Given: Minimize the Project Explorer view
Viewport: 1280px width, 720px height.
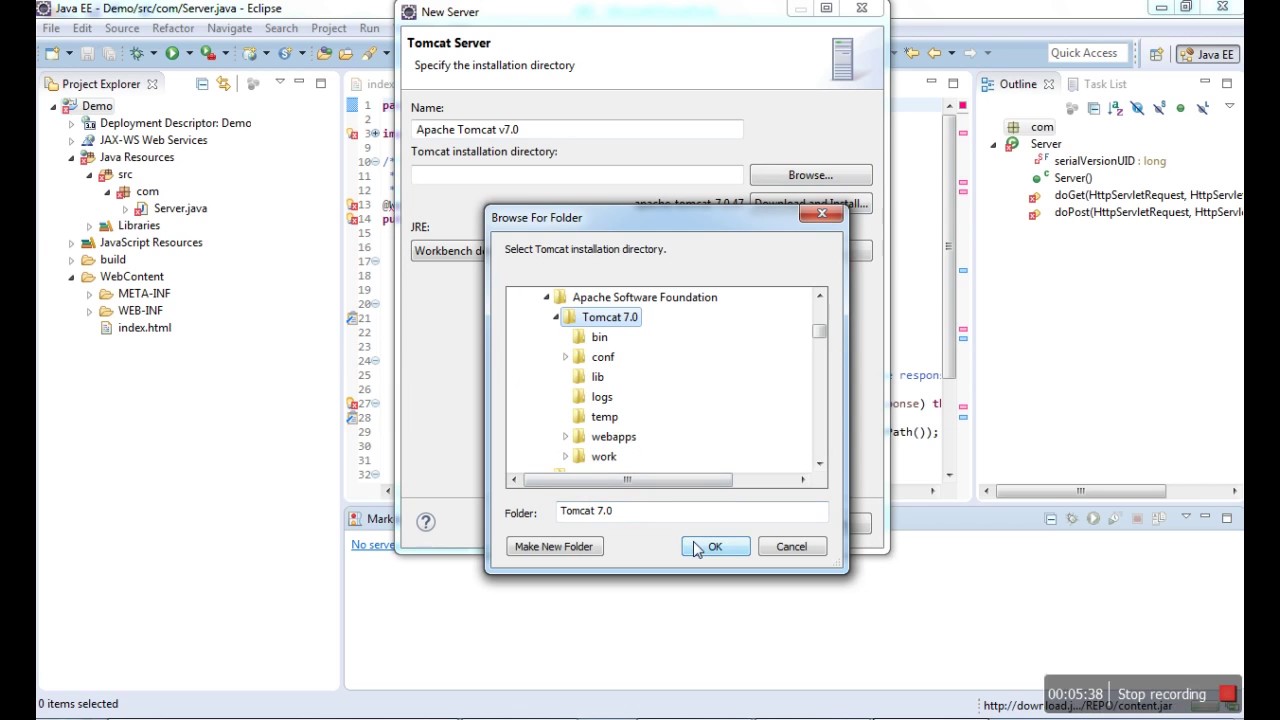Looking at the screenshot, I should point(299,82).
